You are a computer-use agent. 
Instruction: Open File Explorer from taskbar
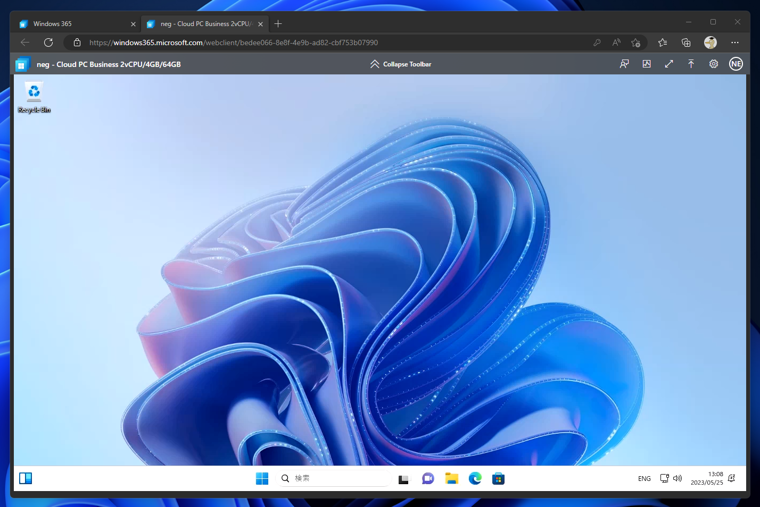[451, 479]
